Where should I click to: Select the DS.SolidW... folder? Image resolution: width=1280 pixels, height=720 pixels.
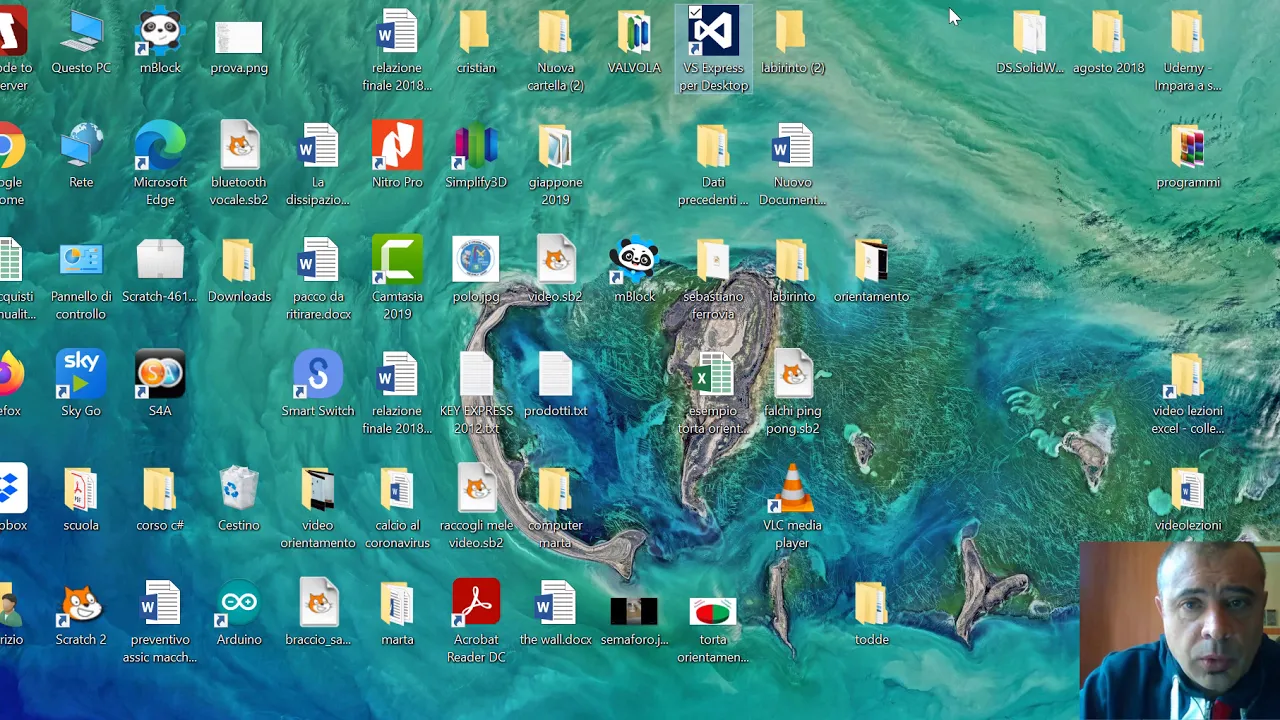coord(1029,42)
